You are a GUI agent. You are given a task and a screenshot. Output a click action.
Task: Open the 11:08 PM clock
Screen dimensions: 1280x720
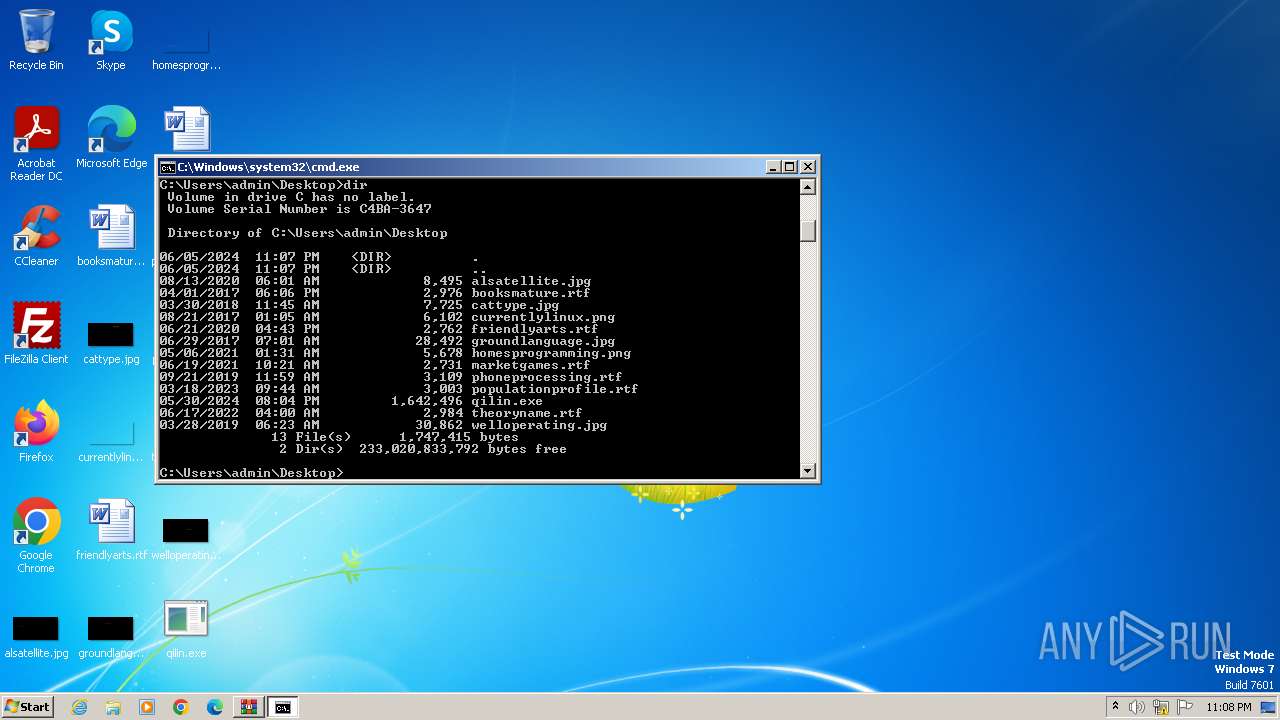(1229, 707)
